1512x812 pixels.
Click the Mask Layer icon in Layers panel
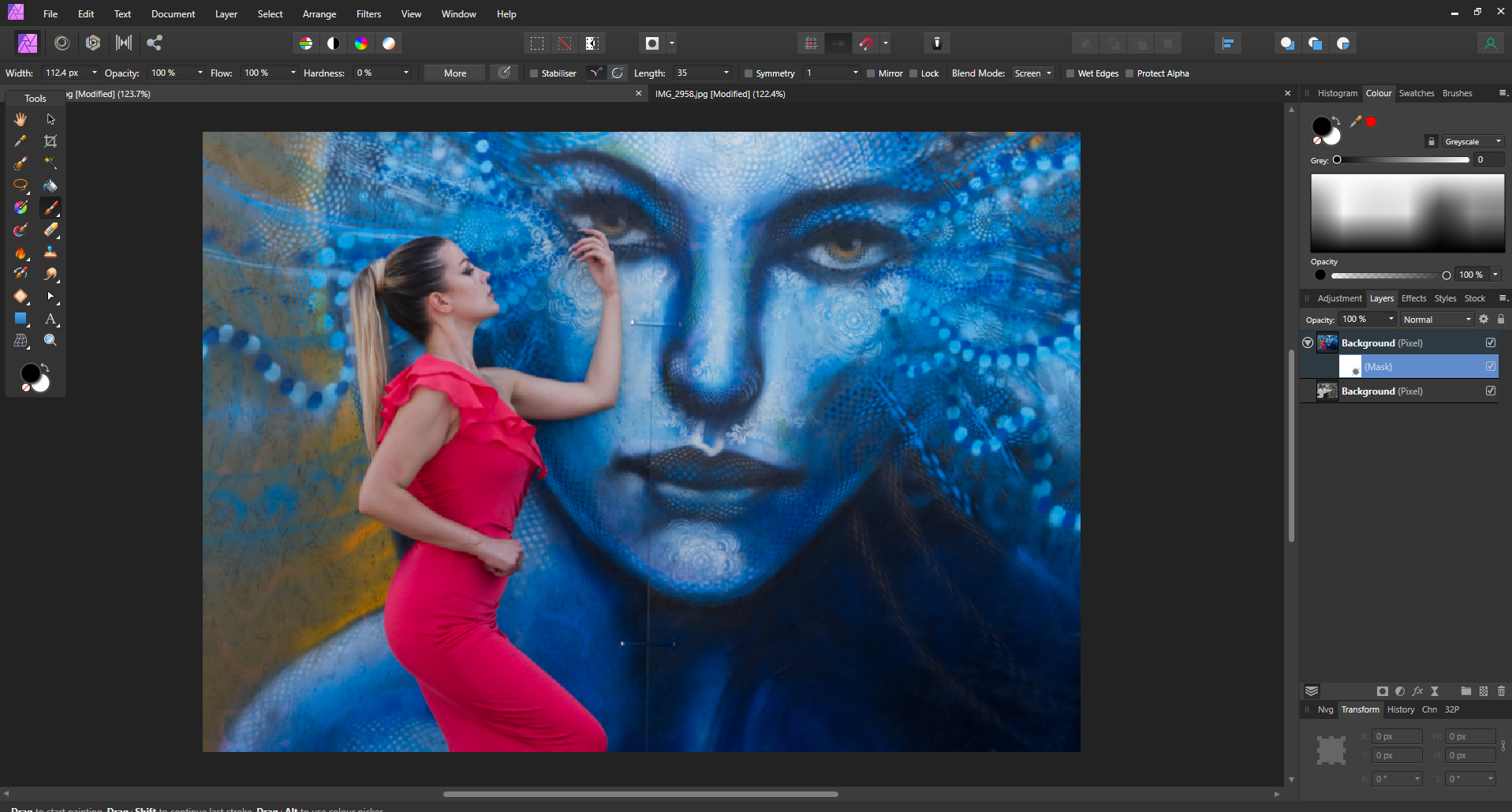pos(1382,691)
